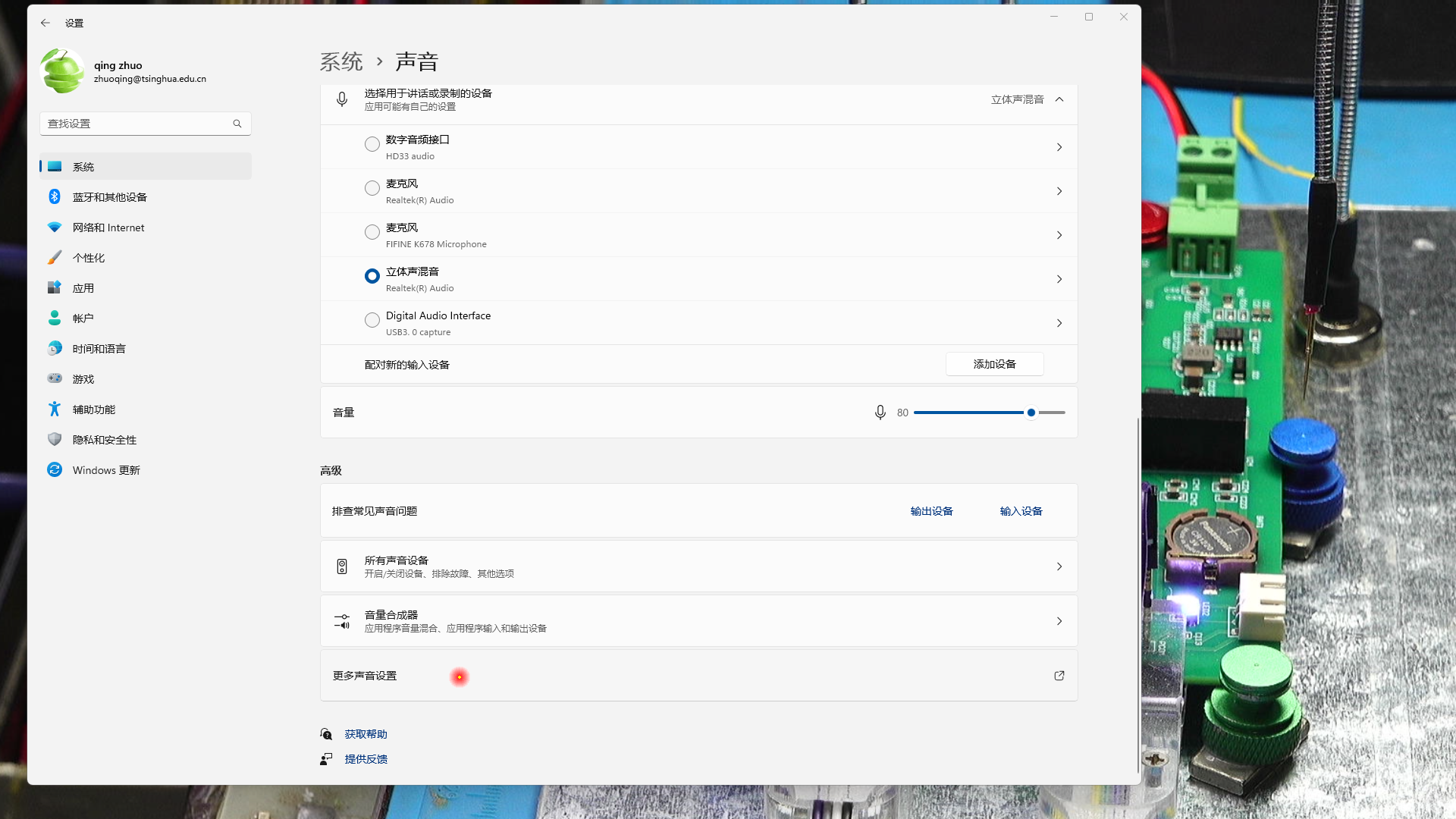The width and height of the screenshot is (1456, 819).
Task: Select Digital Audio Interface USB3.0 capture
Action: click(x=372, y=320)
